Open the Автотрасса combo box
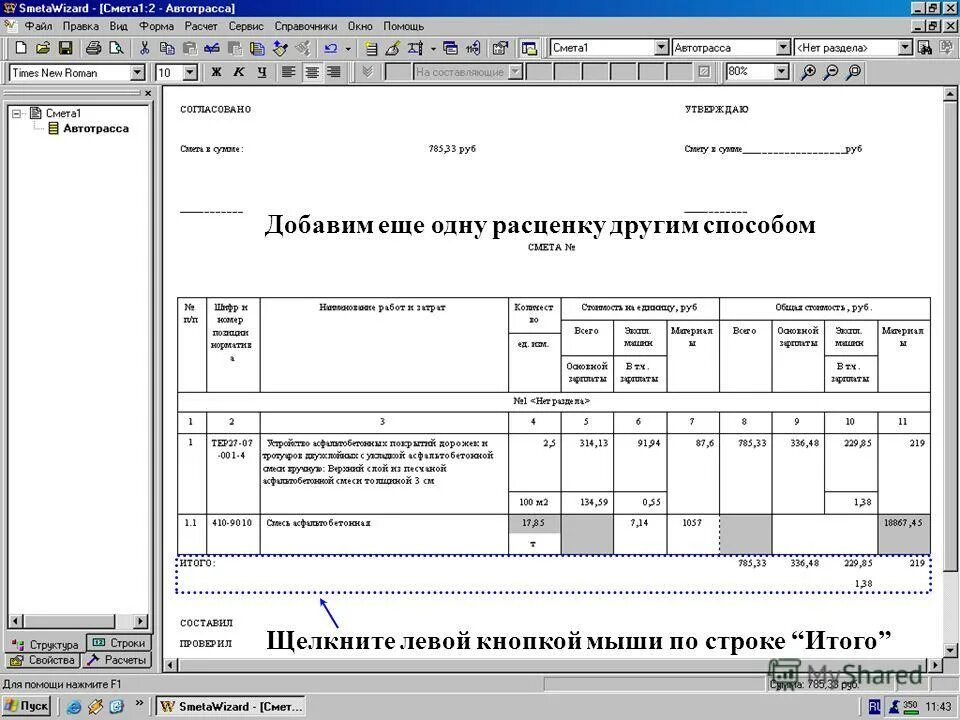This screenshot has width=960, height=720. click(783, 47)
